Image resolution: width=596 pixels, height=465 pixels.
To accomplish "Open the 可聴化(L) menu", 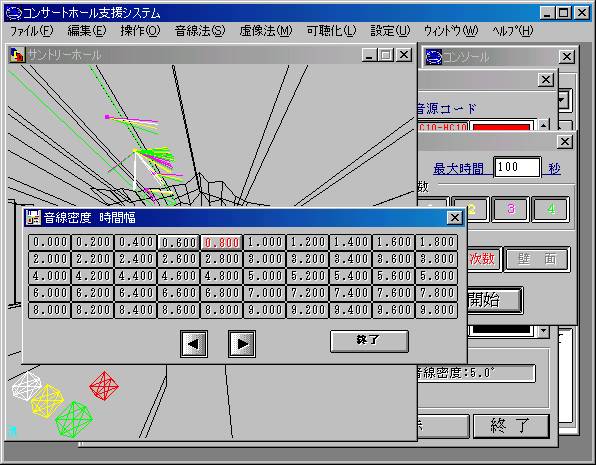I will coord(331,31).
